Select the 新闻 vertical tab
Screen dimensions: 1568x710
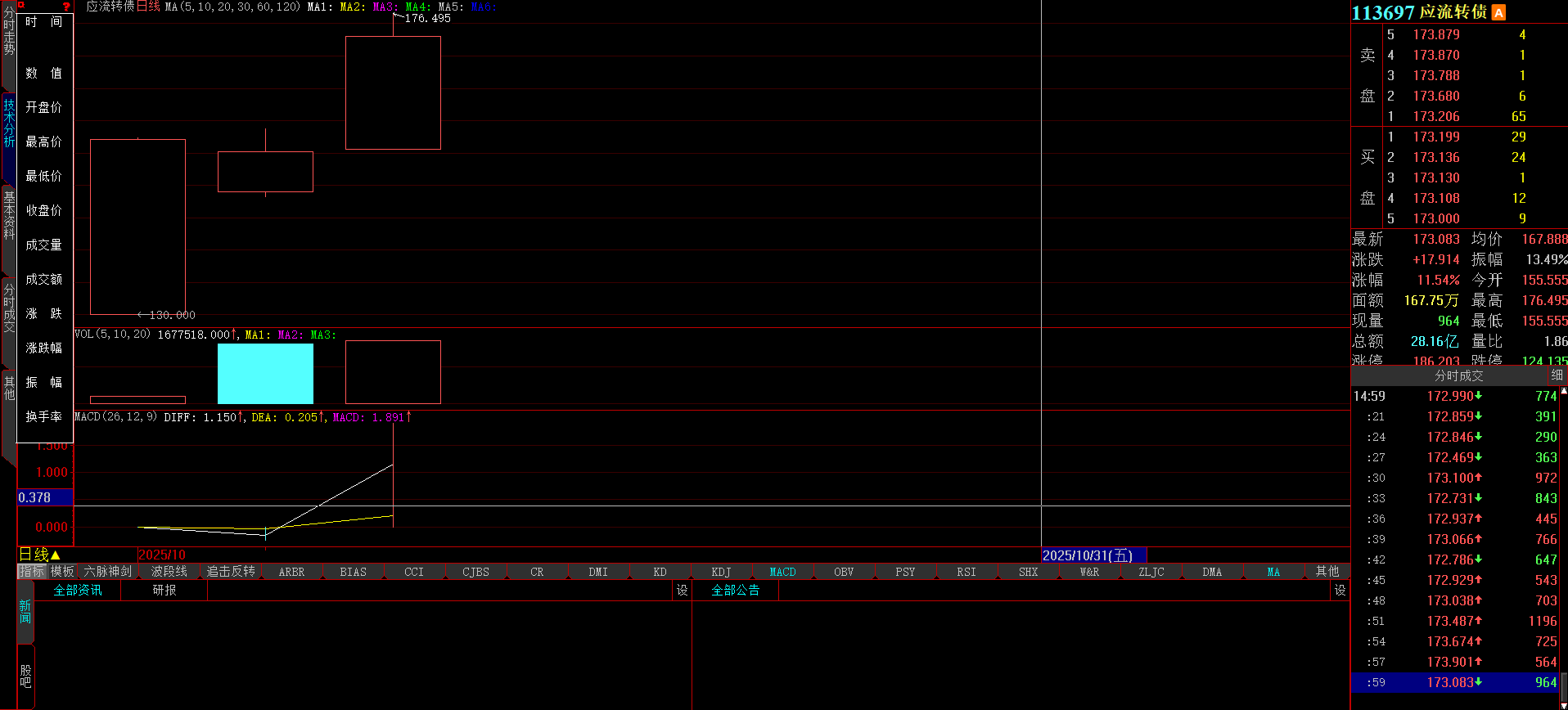[25, 612]
